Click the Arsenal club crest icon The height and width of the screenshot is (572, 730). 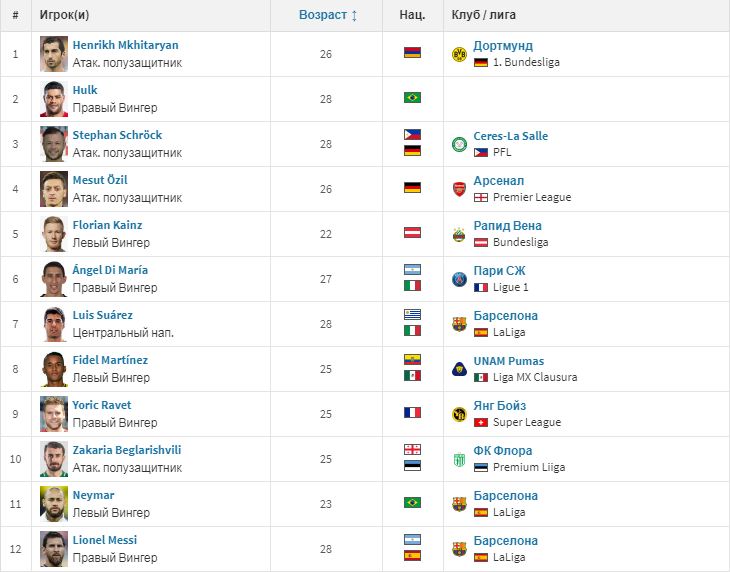(459, 189)
